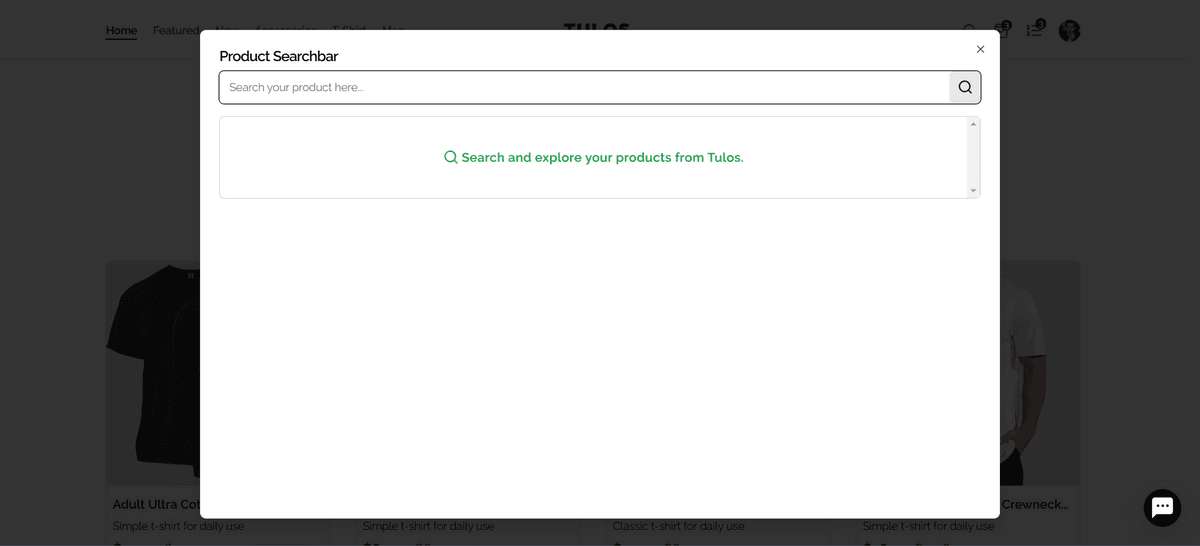Click the "Search and explore your products" message
Image resolution: width=1200 pixels, height=546 pixels.
602,157
